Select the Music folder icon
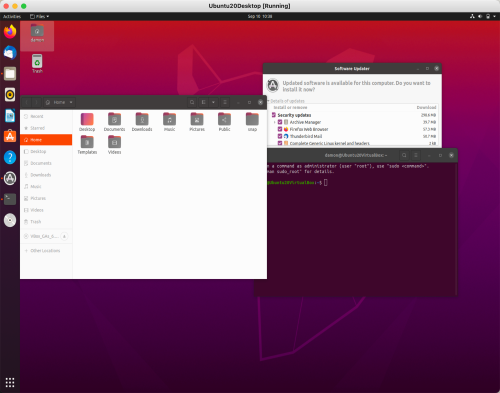 click(169, 122)
